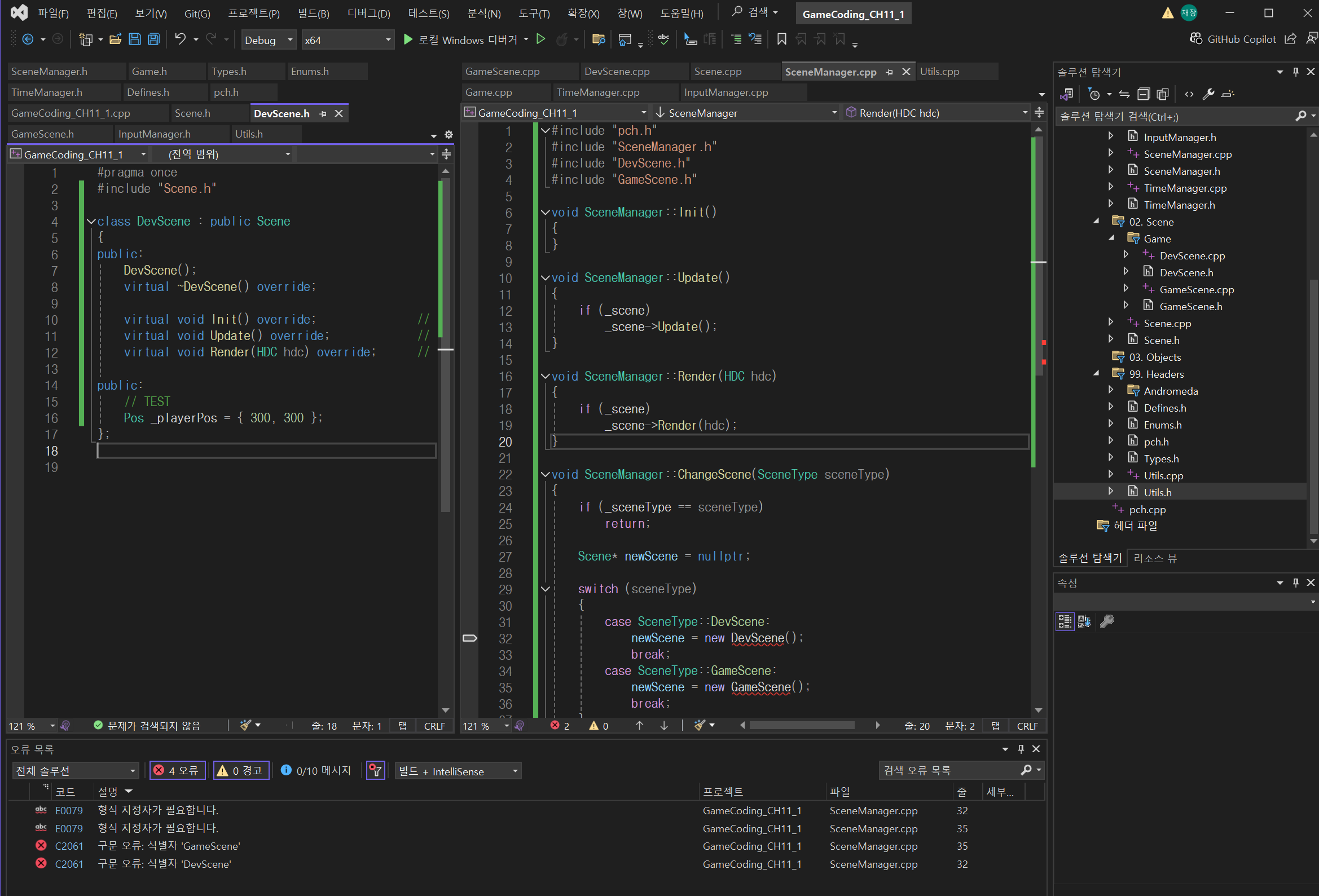Click the yellow warning notification icon in title bar
The image size is (1319, 896).
tap(1167, 13)
